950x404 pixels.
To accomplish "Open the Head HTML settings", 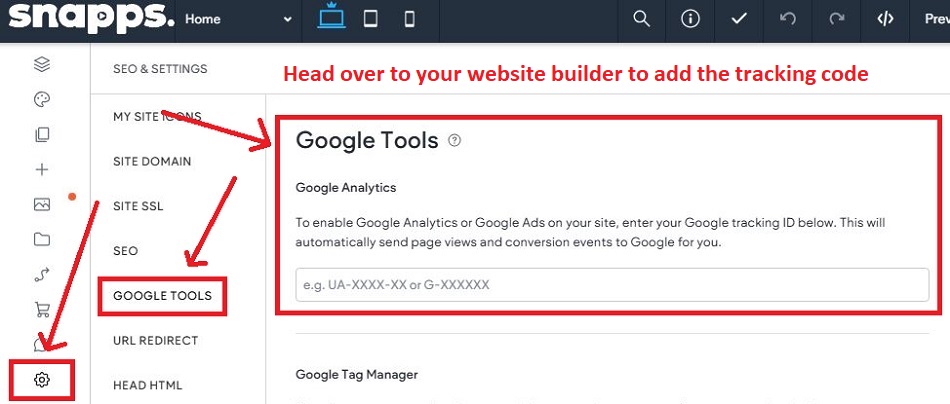I will [x=147, y=385].
